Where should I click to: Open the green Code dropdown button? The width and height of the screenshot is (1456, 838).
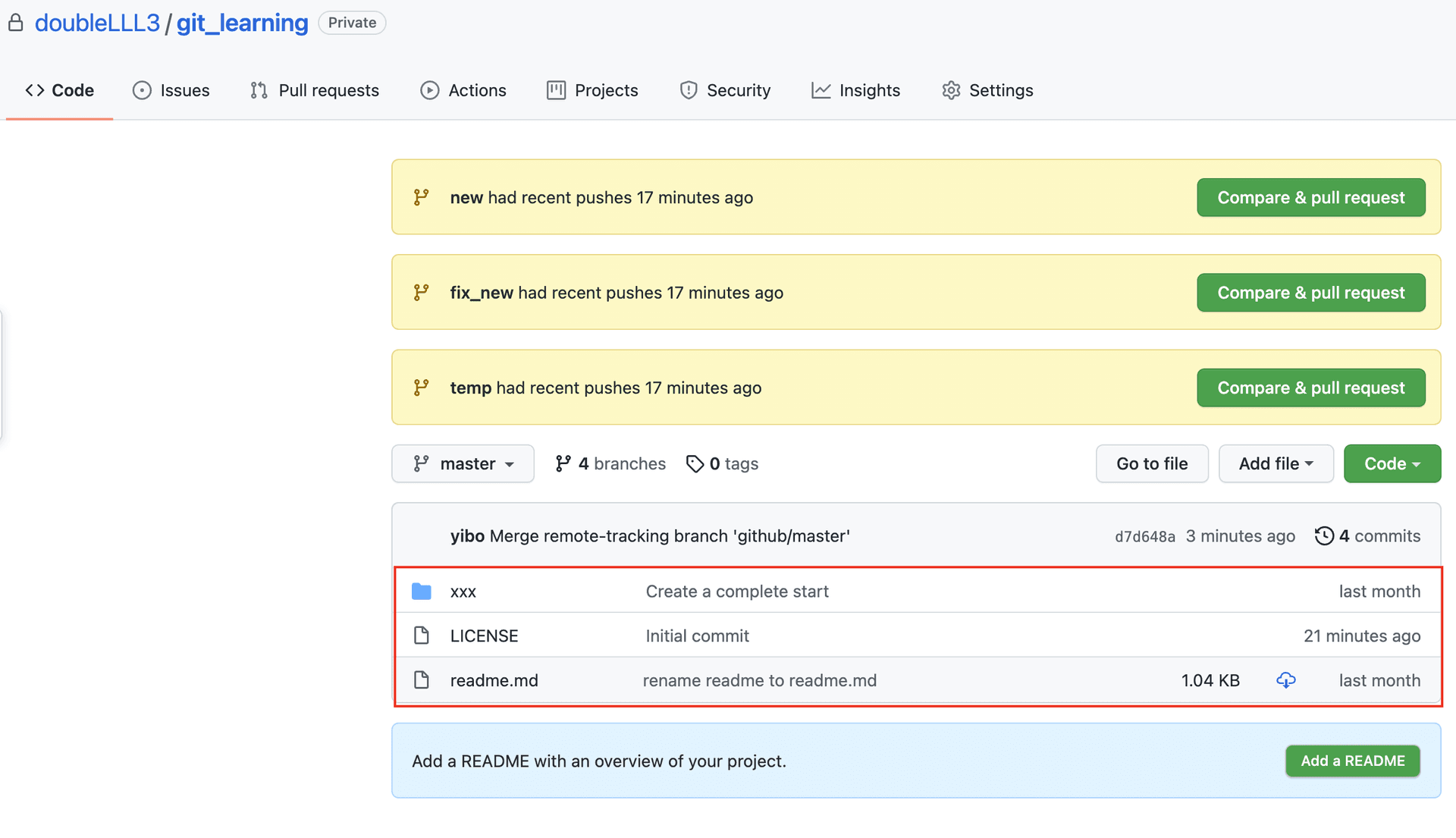(x=1392, y=463)
